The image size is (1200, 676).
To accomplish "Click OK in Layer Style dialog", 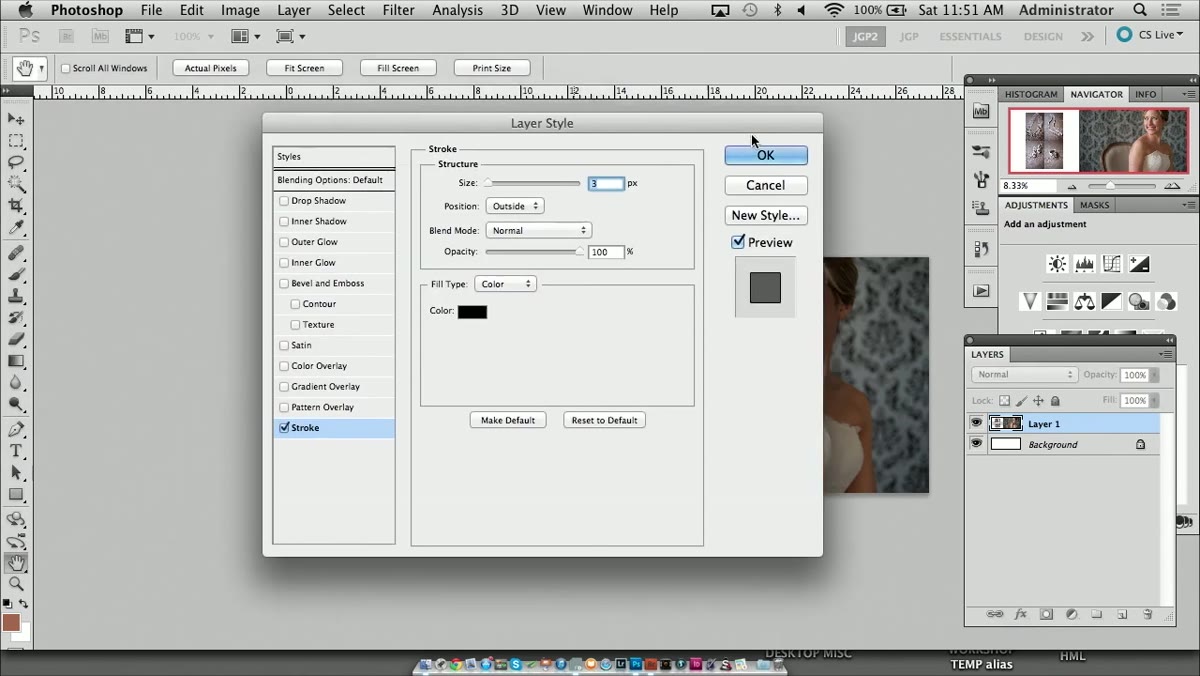I will click(766, 155).
